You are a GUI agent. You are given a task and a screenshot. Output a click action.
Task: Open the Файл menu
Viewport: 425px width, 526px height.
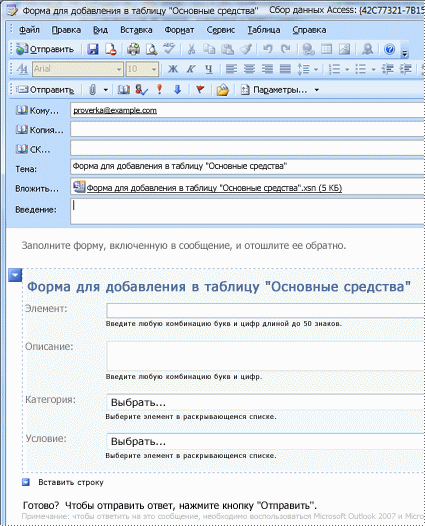click(29, 30)
